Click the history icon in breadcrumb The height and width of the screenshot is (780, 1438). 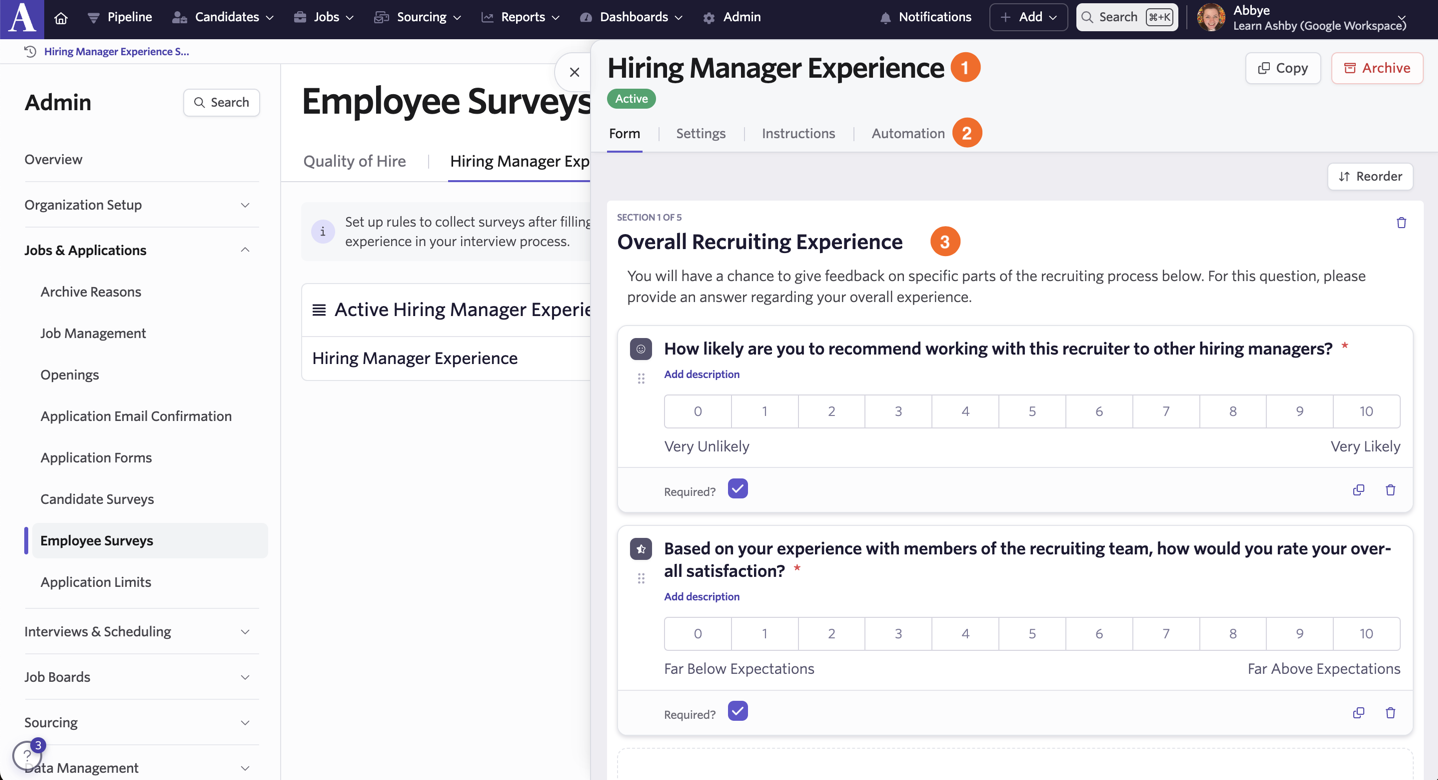pos(30,51)
